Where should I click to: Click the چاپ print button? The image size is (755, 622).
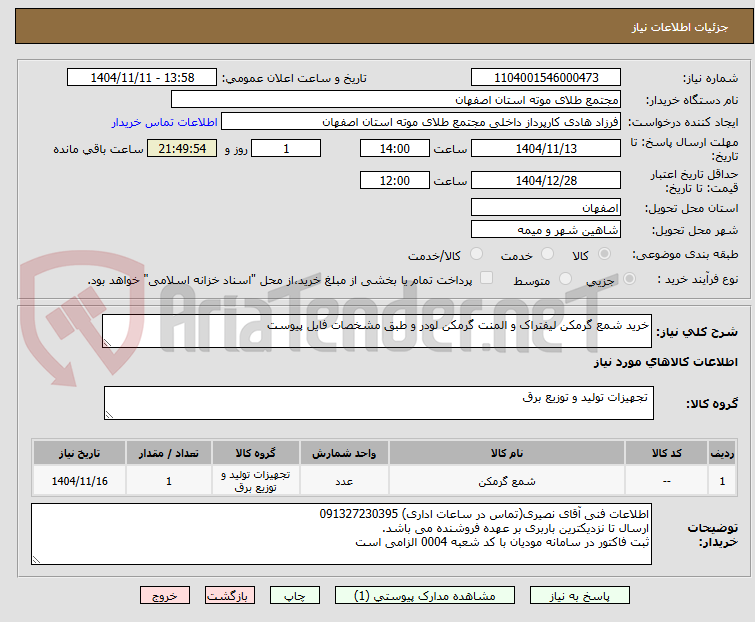tap(295, 596)
